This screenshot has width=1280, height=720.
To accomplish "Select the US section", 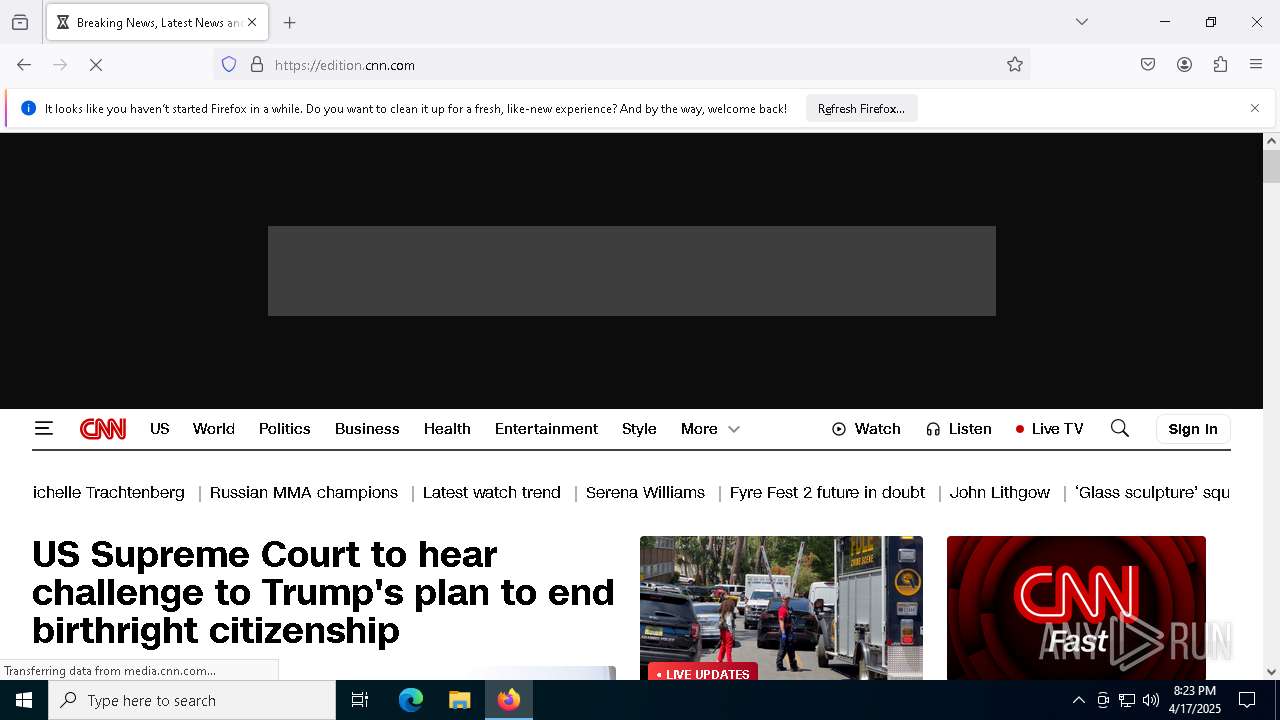I will coord(160,429).
